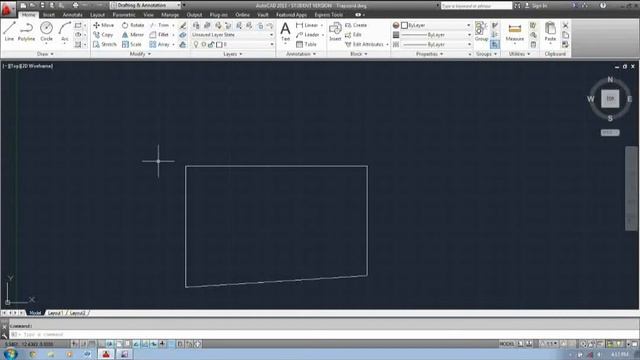Expand the Modify panel
Viewport: 640px width, 360px height.
[x=140, y=54]
